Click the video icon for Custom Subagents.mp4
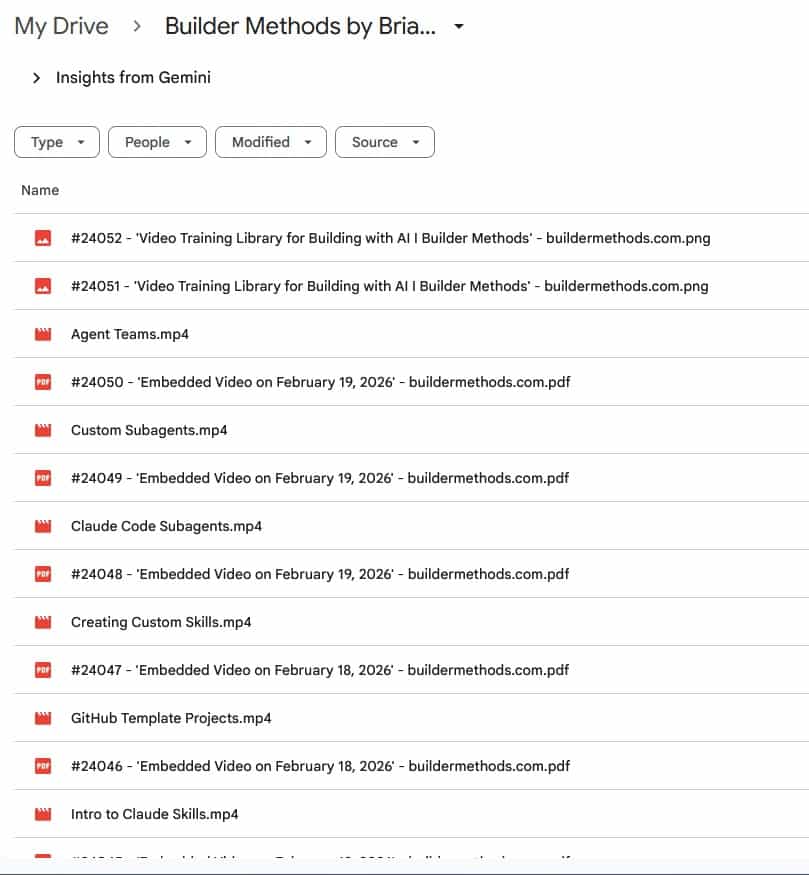The width and height of the screenshot is (809, 875). (43, 430)
